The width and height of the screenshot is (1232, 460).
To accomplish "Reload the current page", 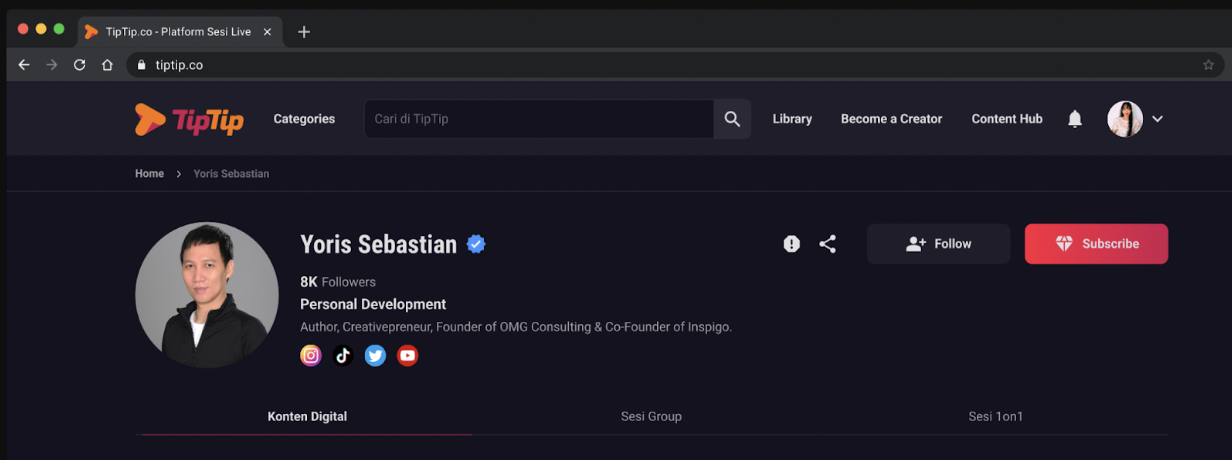I will click(79, 65).
